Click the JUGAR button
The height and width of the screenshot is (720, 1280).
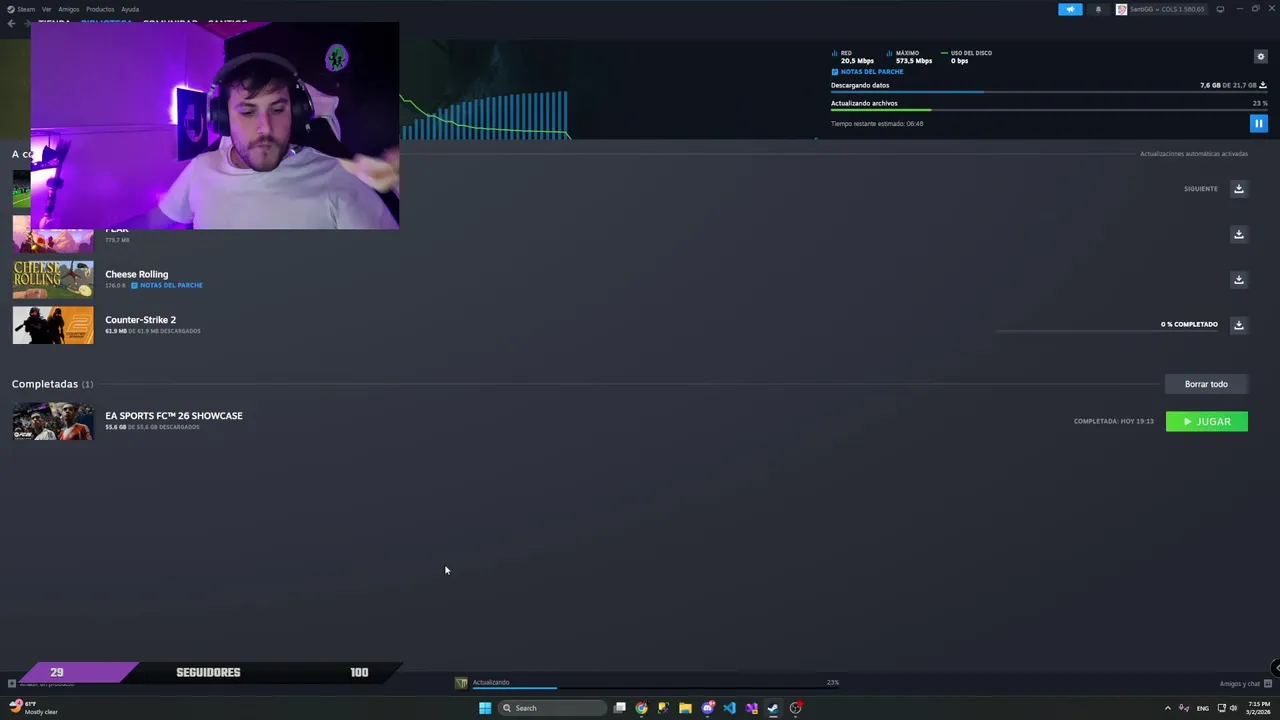1206,421
